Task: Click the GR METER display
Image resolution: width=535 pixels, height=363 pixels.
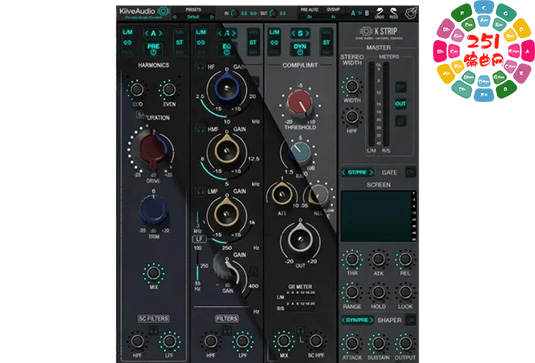Action: [300, 300]
